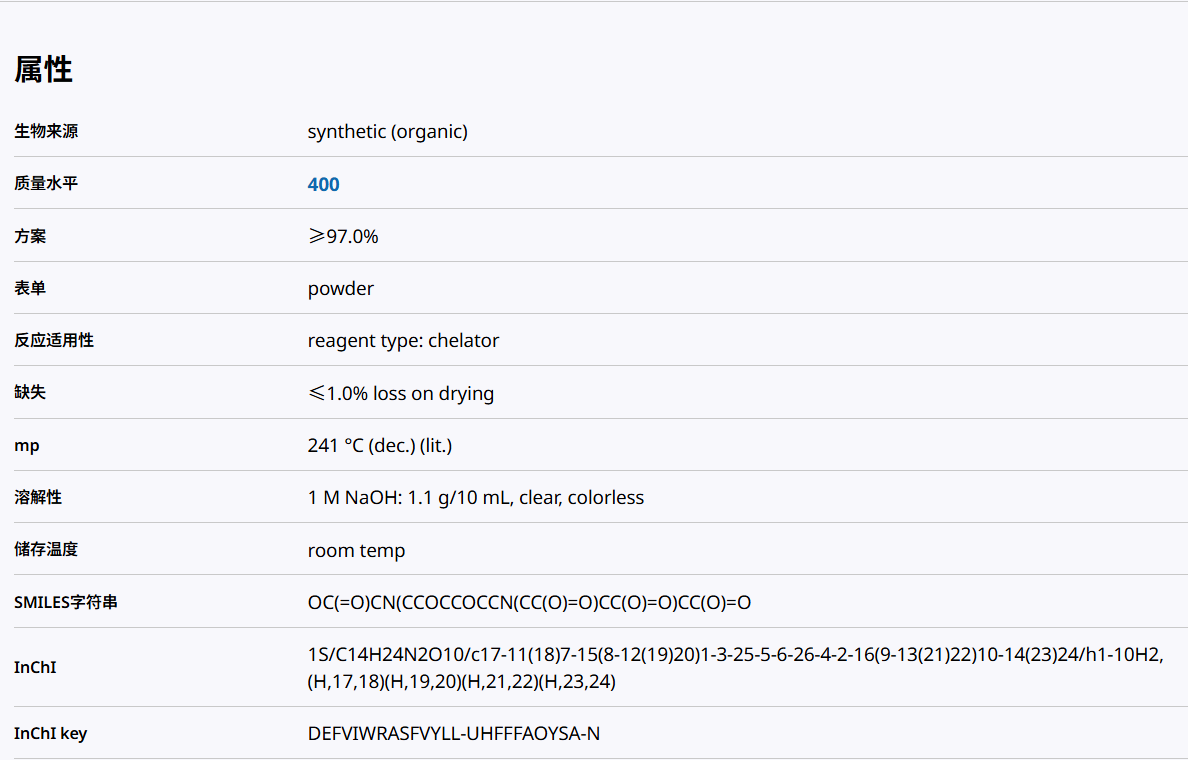Click the DEFVIWRASFVYLL-UHFFFAOYSA-N key value
Screen dimensions: 1188x760
point(453,733)
